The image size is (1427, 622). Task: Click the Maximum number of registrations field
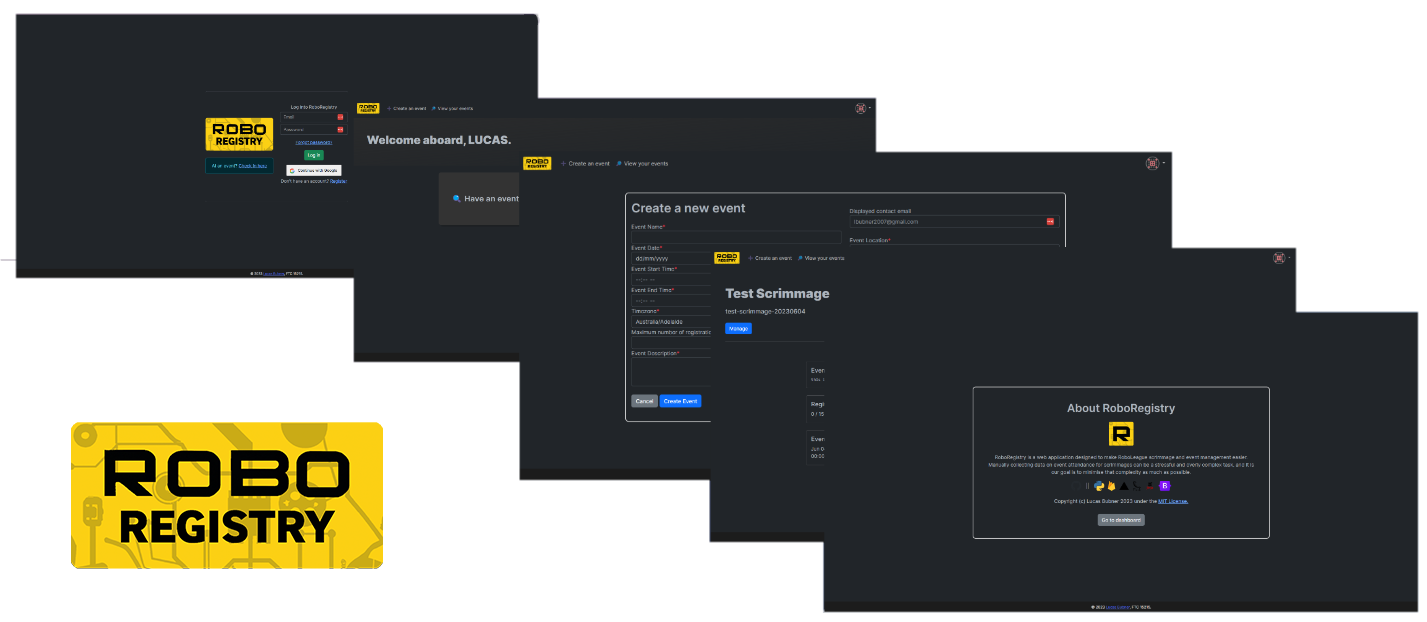pos(671,343)
